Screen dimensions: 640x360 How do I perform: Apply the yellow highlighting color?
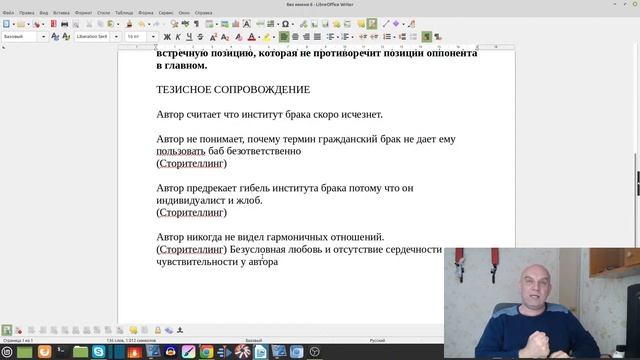267,37
